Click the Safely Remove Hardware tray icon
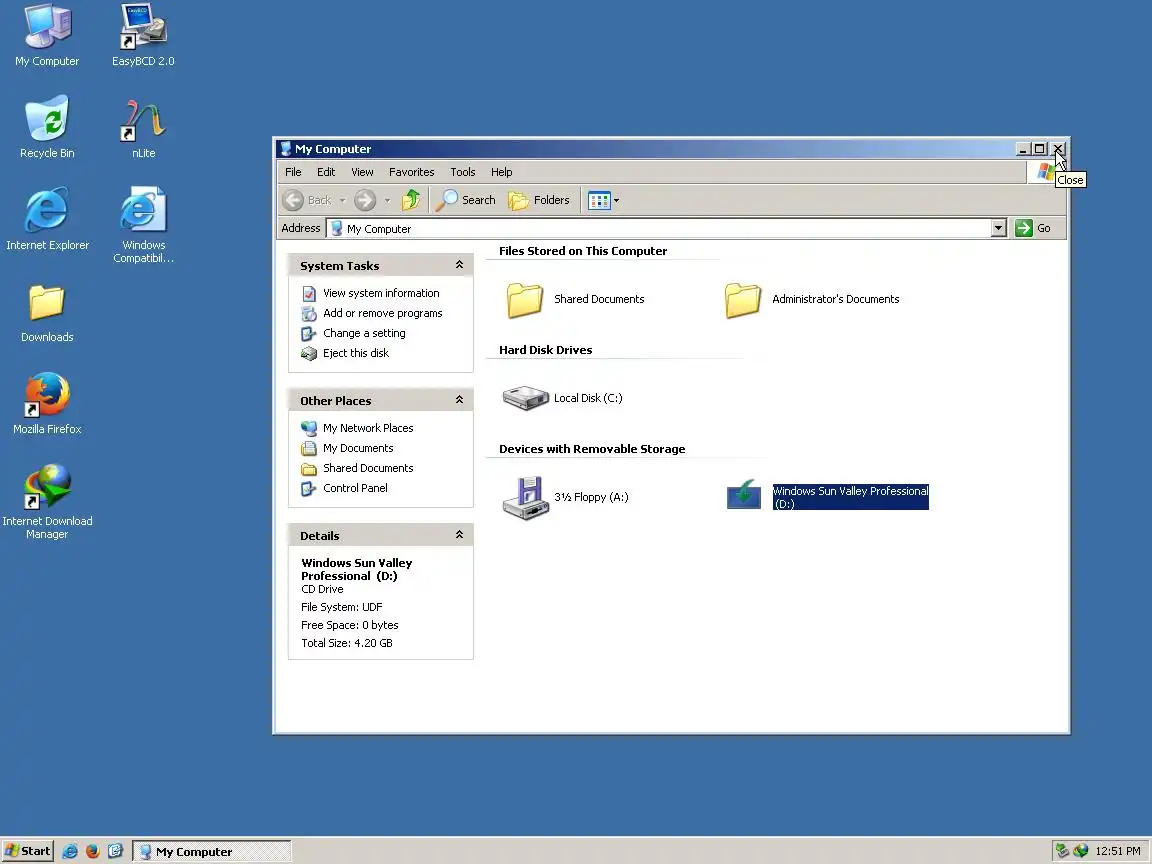This screenshot has width=1152, height=864. 1062,851
